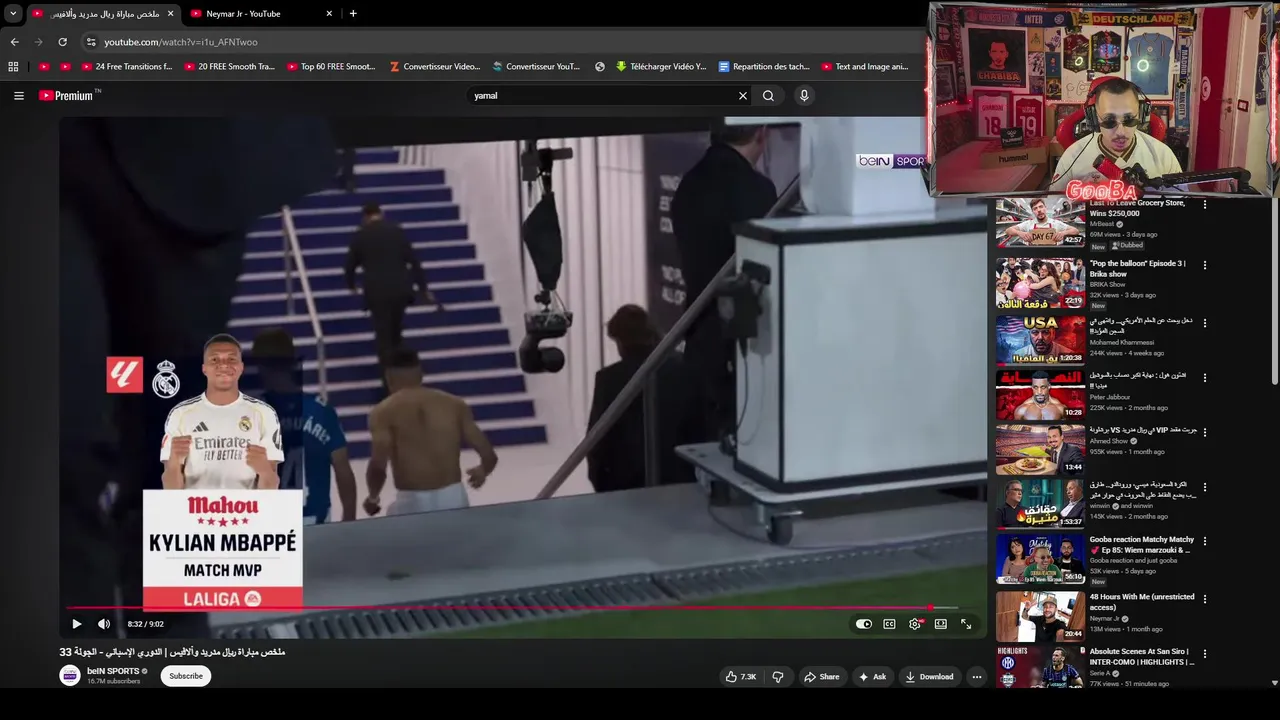
Task: Open the Ask button
Action: coord(872,677)
